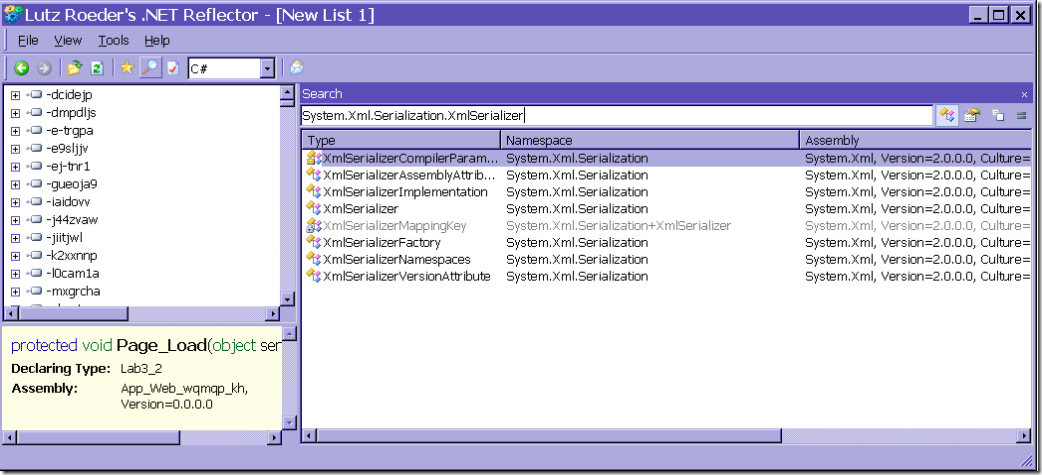Click in the search text field
This screenshot has height=475, width=1042.
[616, 116]
